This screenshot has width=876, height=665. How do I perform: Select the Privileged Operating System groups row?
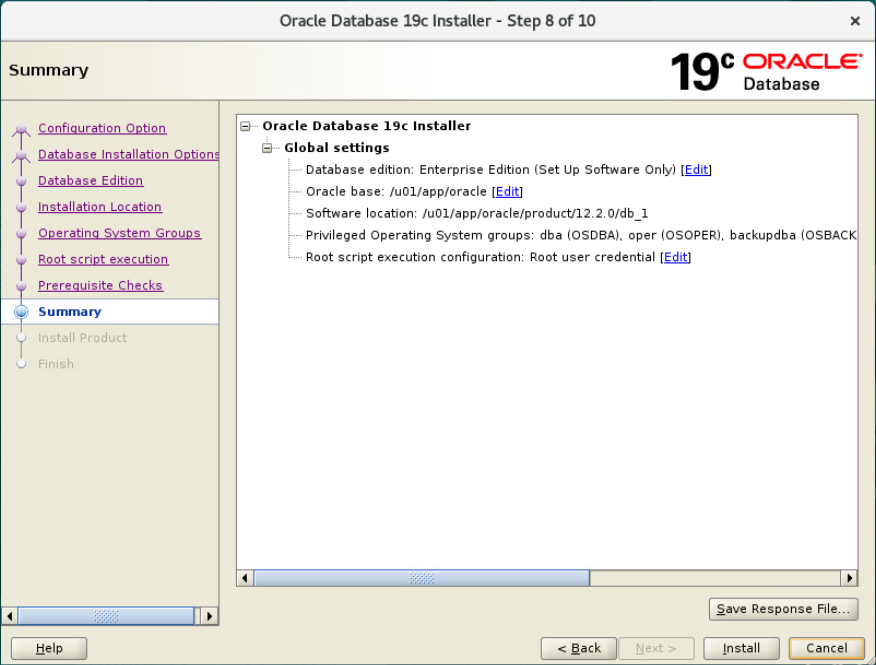581,235
